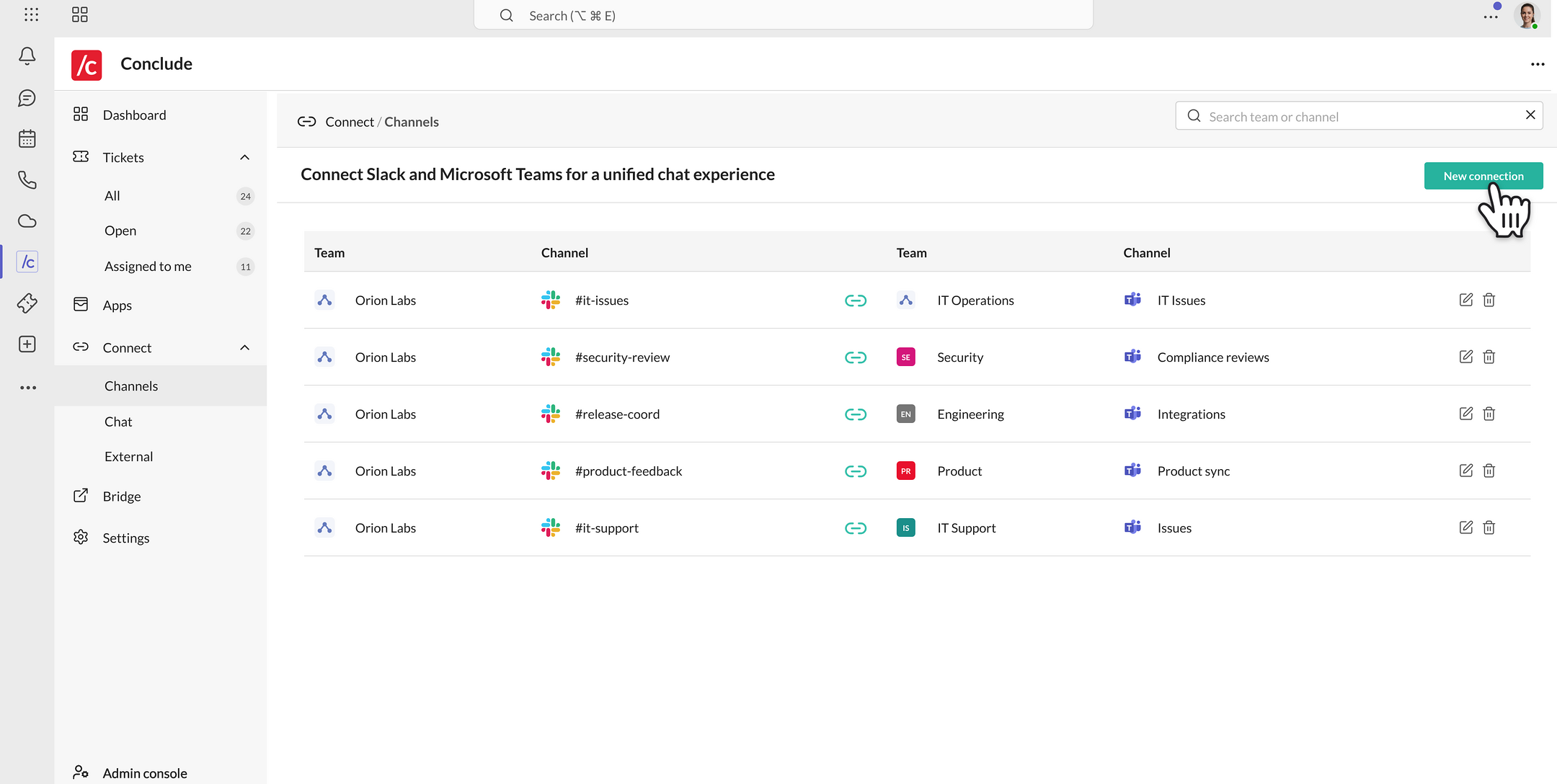The width and height of the screenshot is (1557, 784).
Task: Edit the #it-support connection
Action: pos(1466,527)
